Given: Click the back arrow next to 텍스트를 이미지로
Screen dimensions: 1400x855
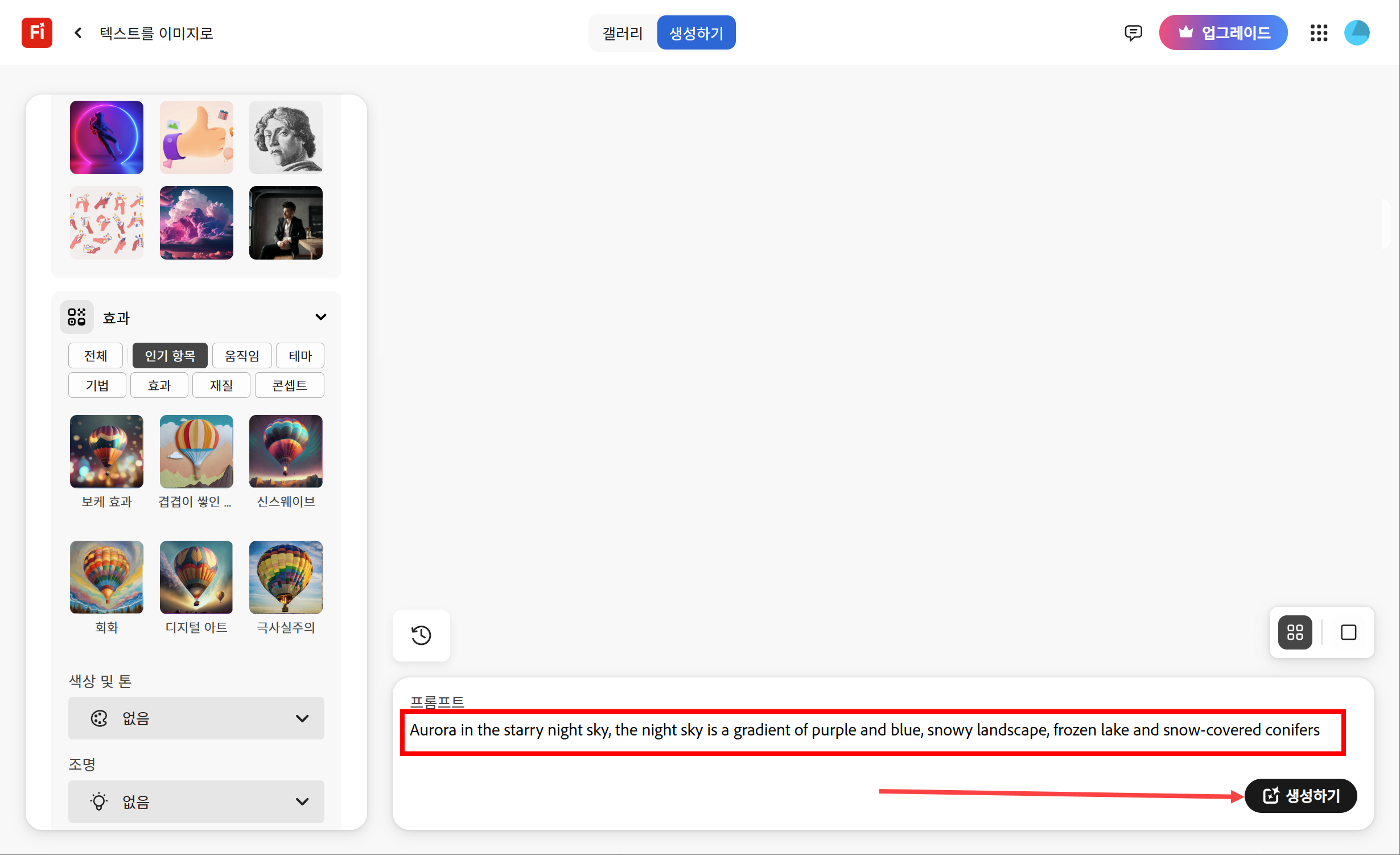Looking at the screenshot, I should pos(79,33).
